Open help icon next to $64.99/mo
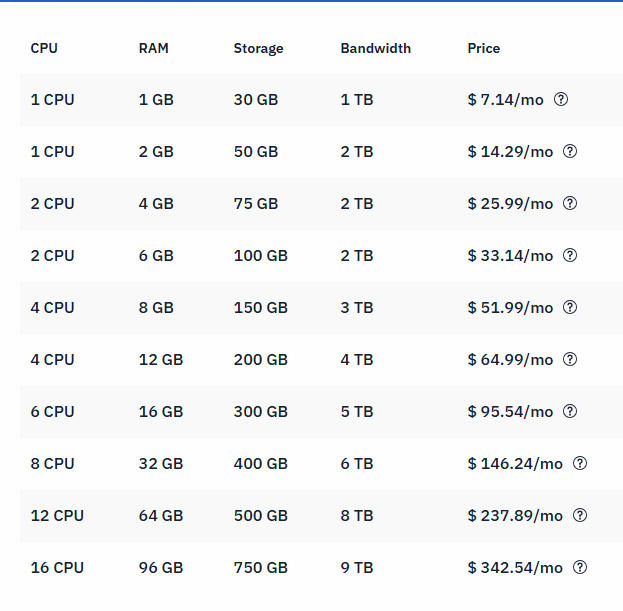 click(x=570, y=360)
